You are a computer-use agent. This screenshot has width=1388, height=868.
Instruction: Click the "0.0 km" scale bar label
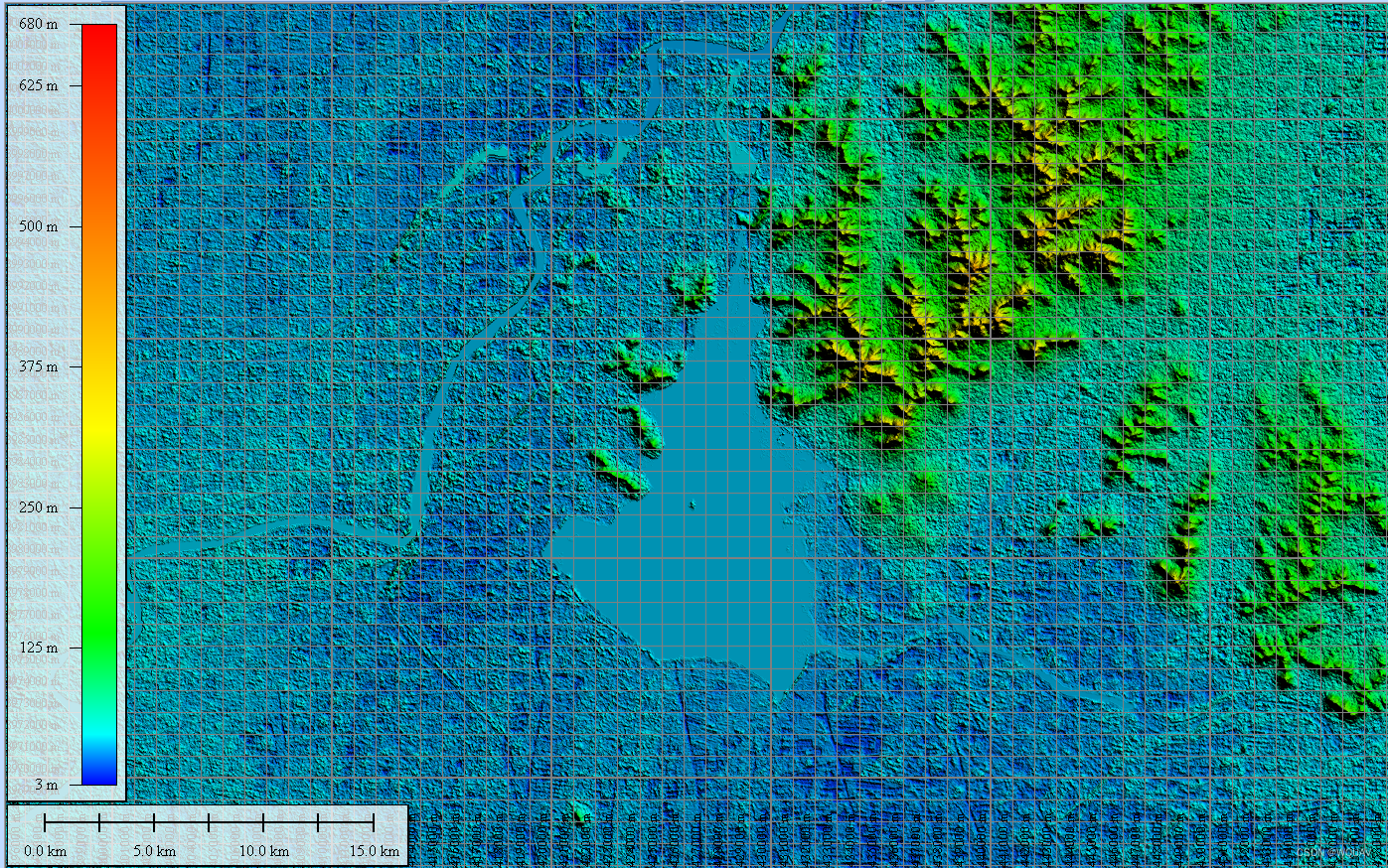[45, 851]
